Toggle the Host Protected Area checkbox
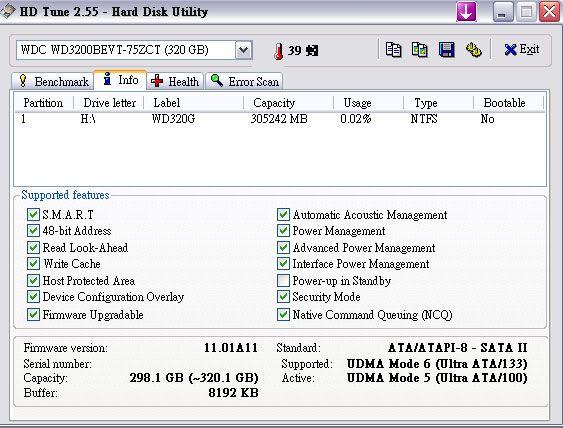Screen dimensions: 563x428 33,280
